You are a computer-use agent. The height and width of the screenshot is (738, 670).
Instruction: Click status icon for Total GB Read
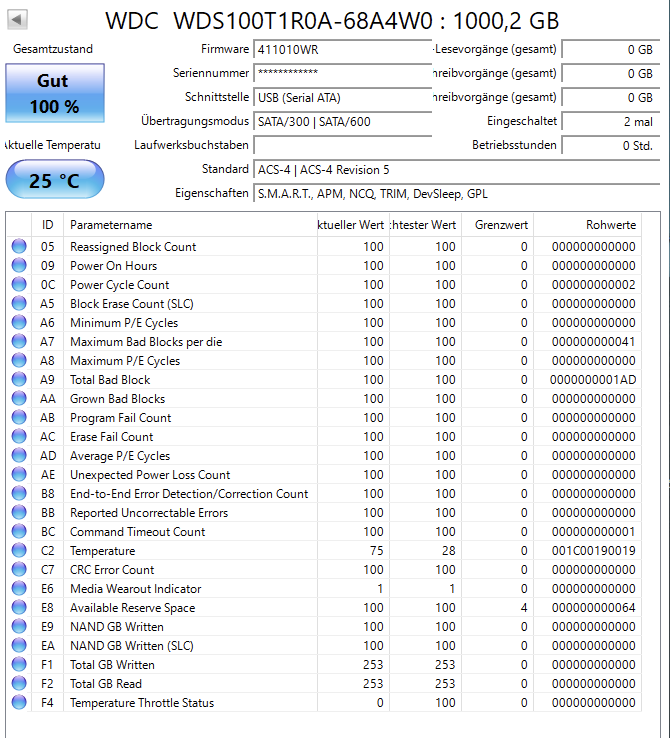(x=19, y=683)
